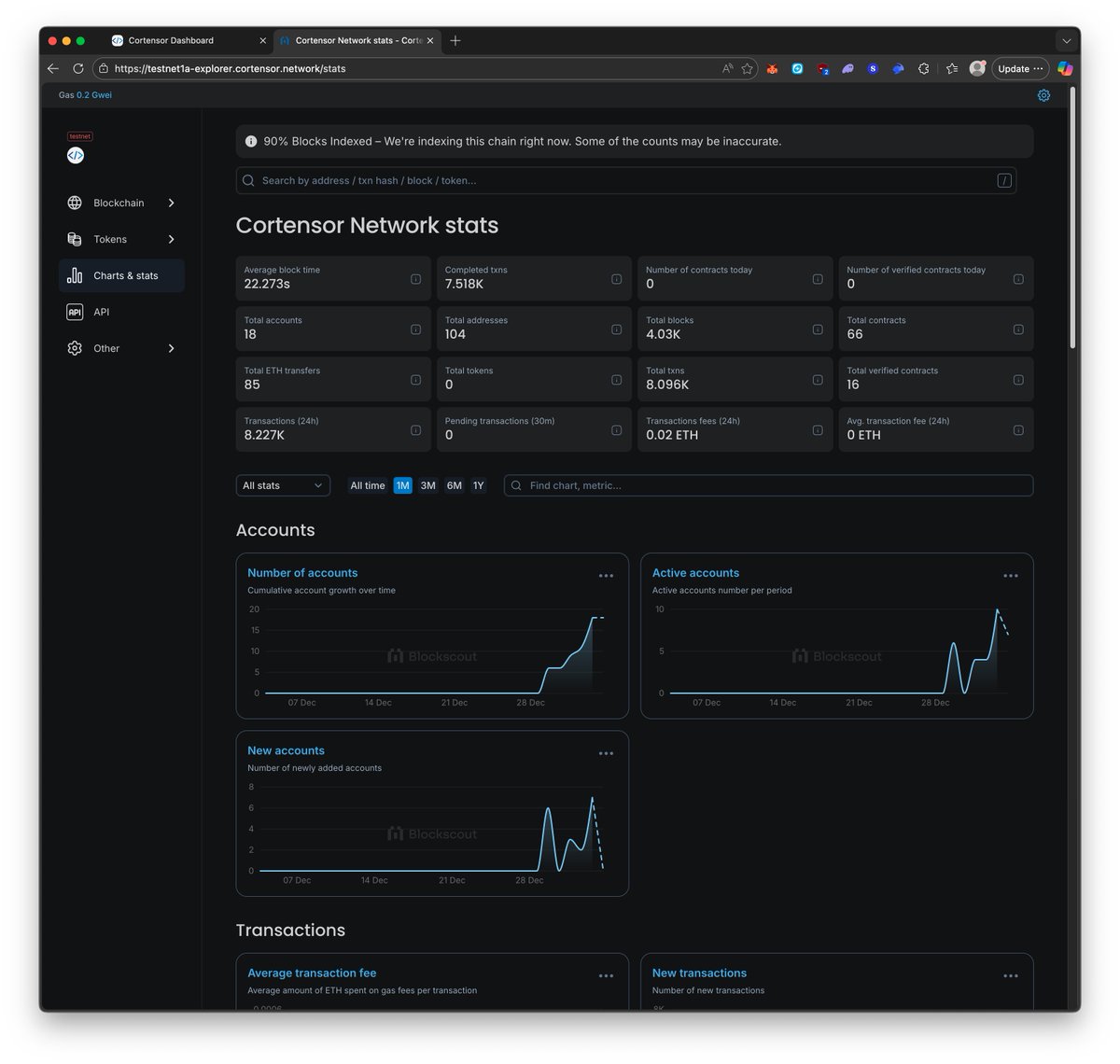Open the Tokens sidebar menu
1120x1064 pixels.
(121, 239)
